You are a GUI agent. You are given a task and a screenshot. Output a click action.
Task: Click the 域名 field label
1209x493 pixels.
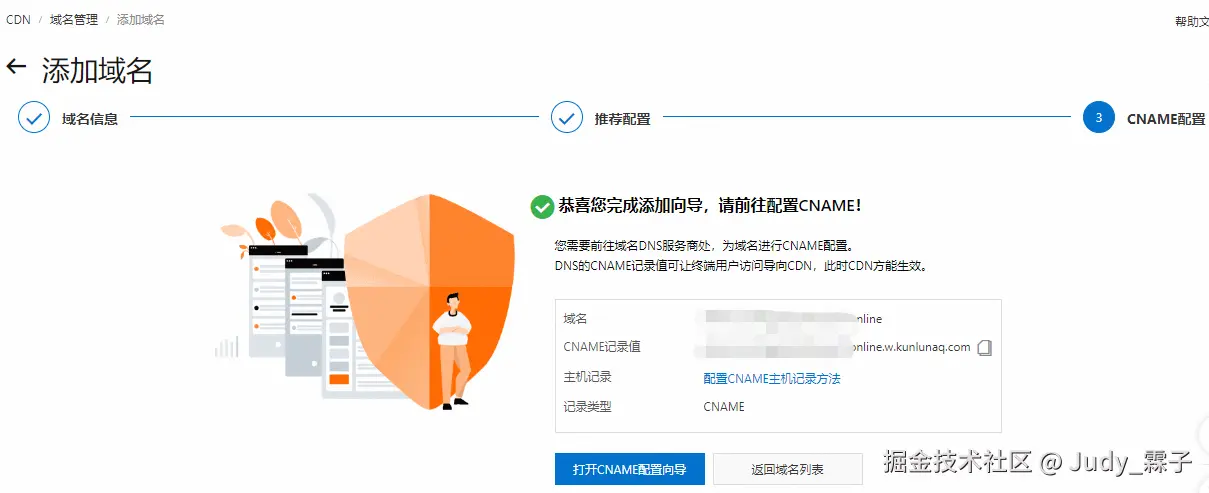click(575, 318)
